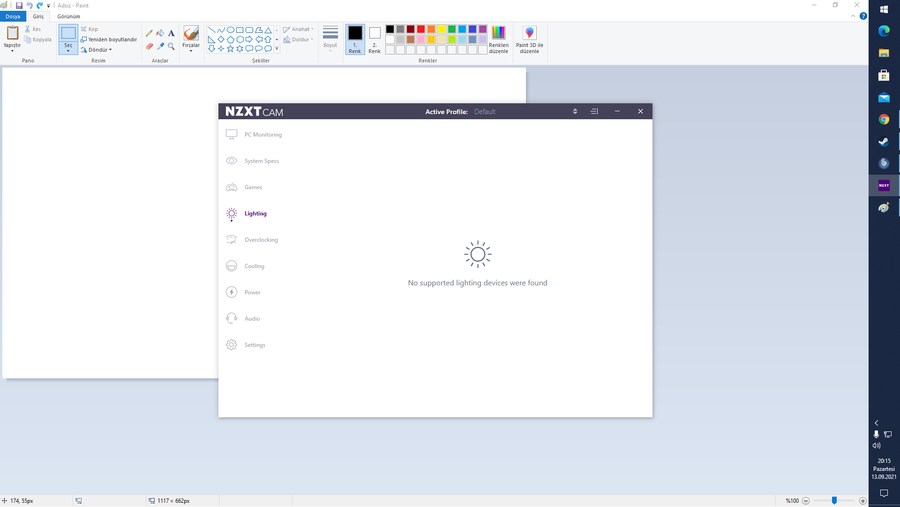Open Microsoft Edge from taskbar
This screenshot has height=507, width=900.
click(884, 31)
